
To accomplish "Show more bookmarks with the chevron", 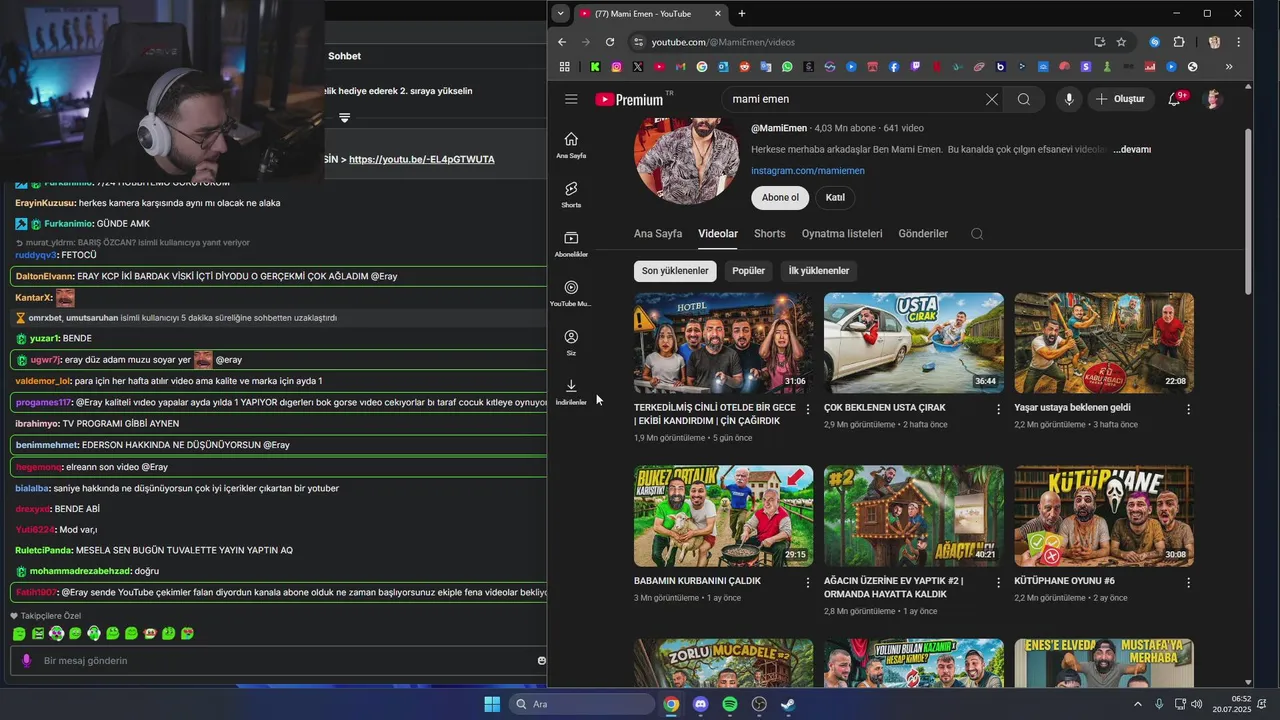I will (x=1229, y=67).
